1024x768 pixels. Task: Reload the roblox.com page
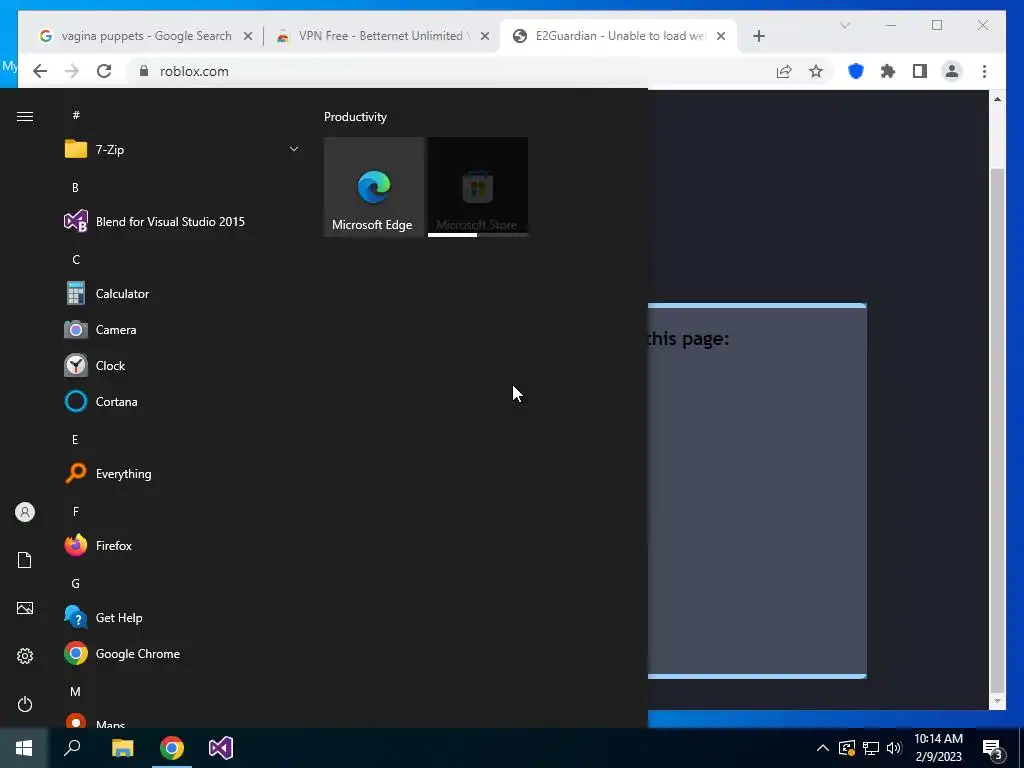click(x=104, y=71)
